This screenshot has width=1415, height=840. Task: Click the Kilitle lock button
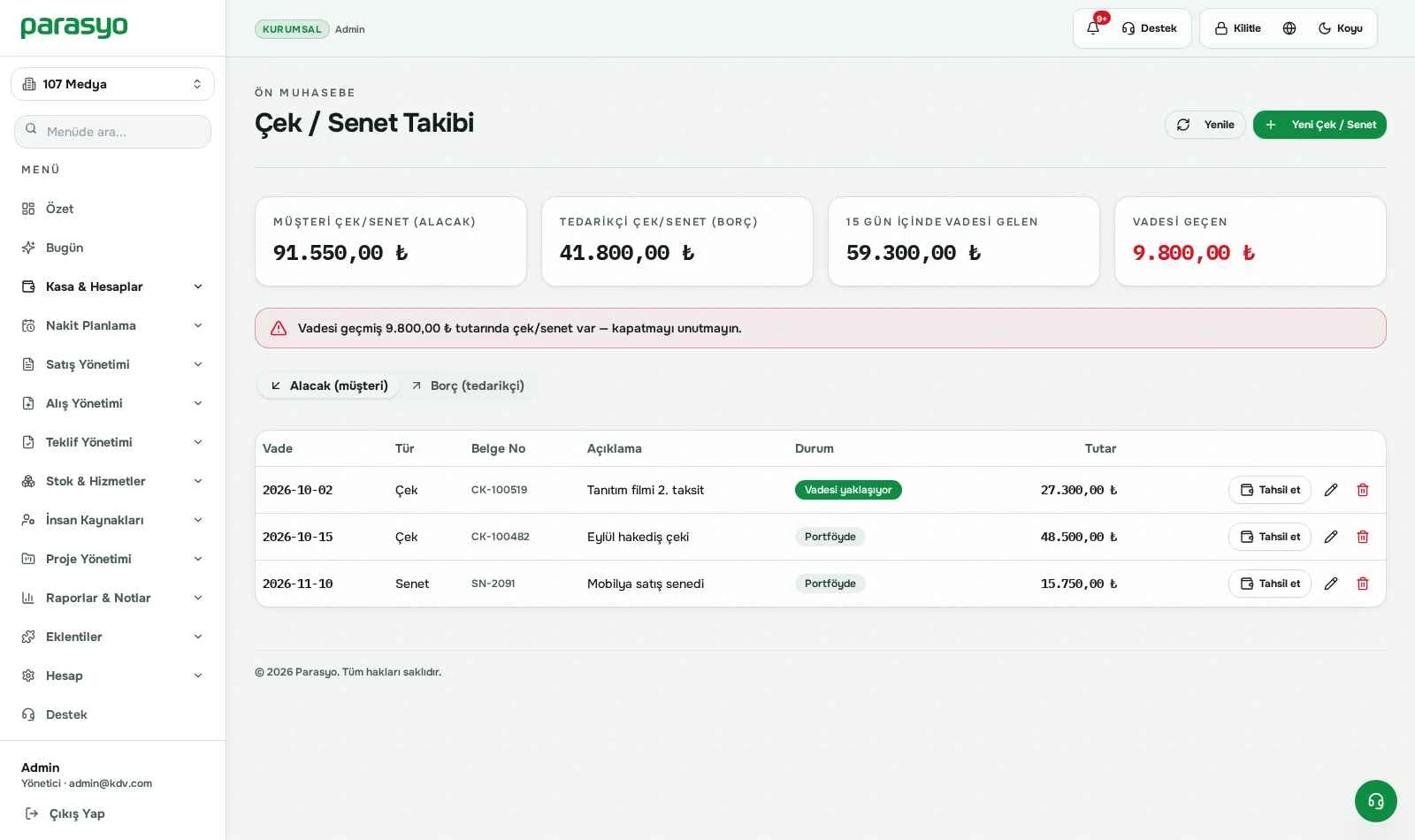(1238, 28)
